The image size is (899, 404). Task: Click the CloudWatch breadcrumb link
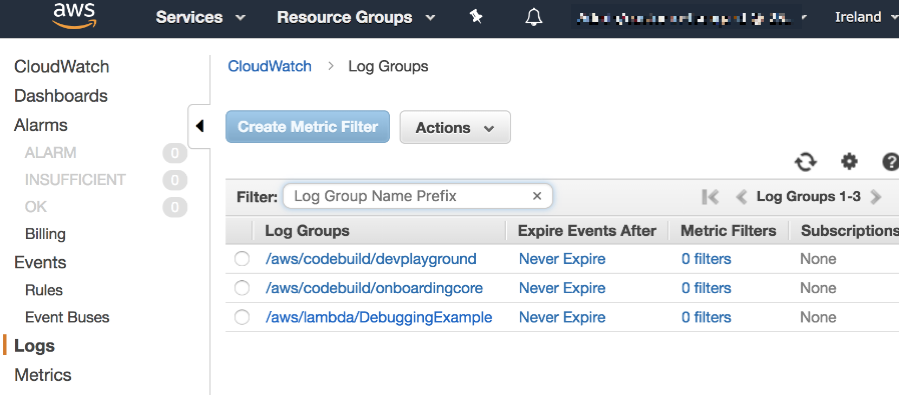[x=269, y=66]
